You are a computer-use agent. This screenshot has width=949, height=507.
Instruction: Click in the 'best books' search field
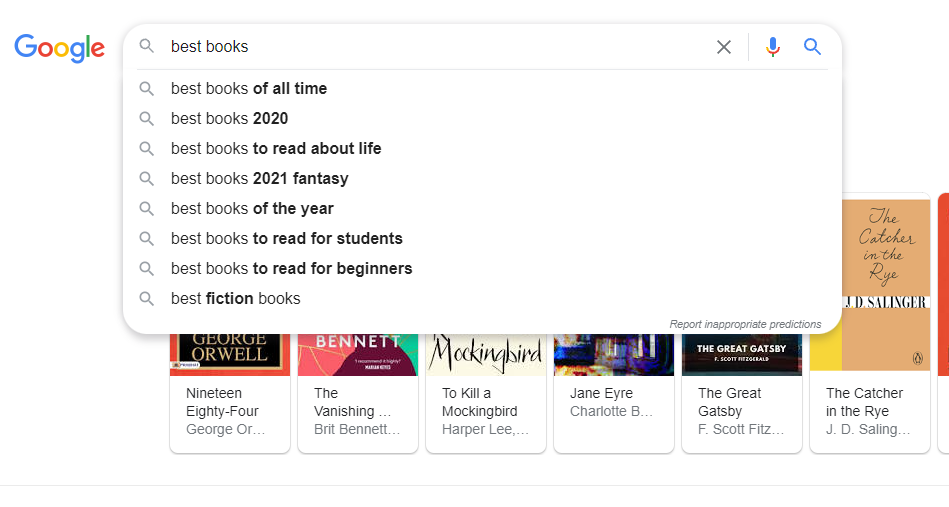(x=430, y=47)
